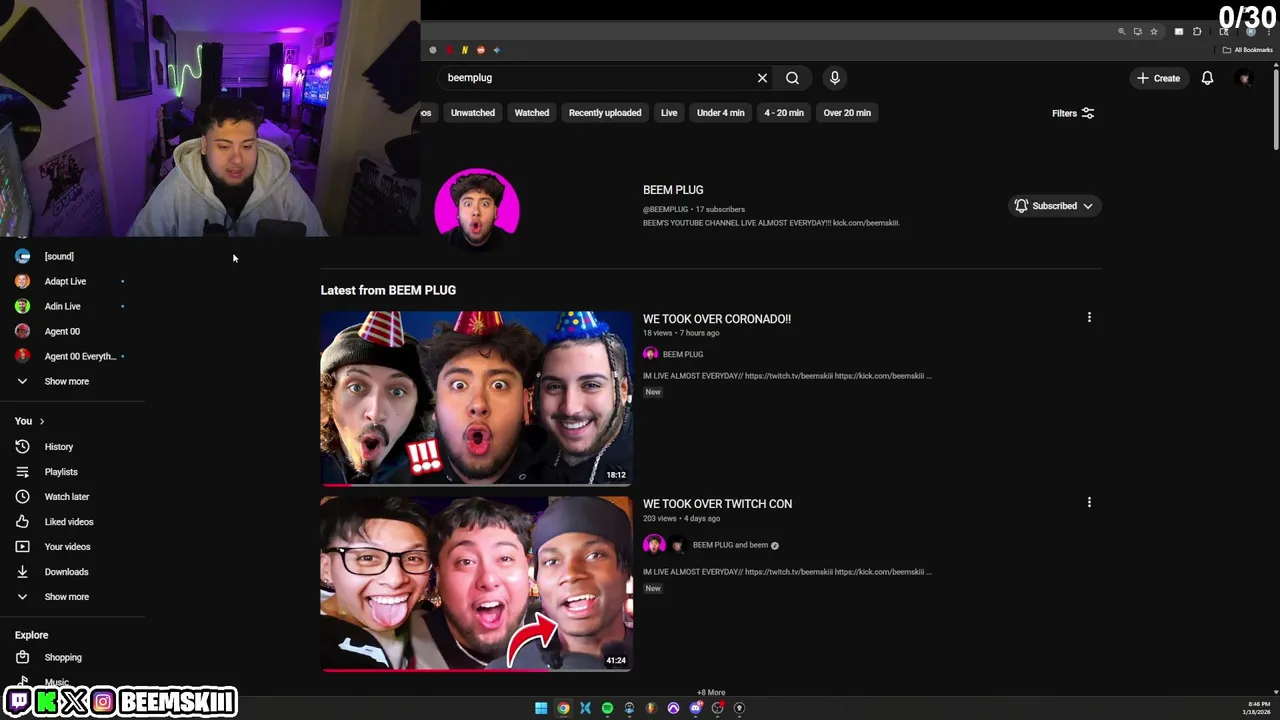1280x720 pixels.
Task: Open the Liked videos thumbs-up icon
Action: point(22,522)
